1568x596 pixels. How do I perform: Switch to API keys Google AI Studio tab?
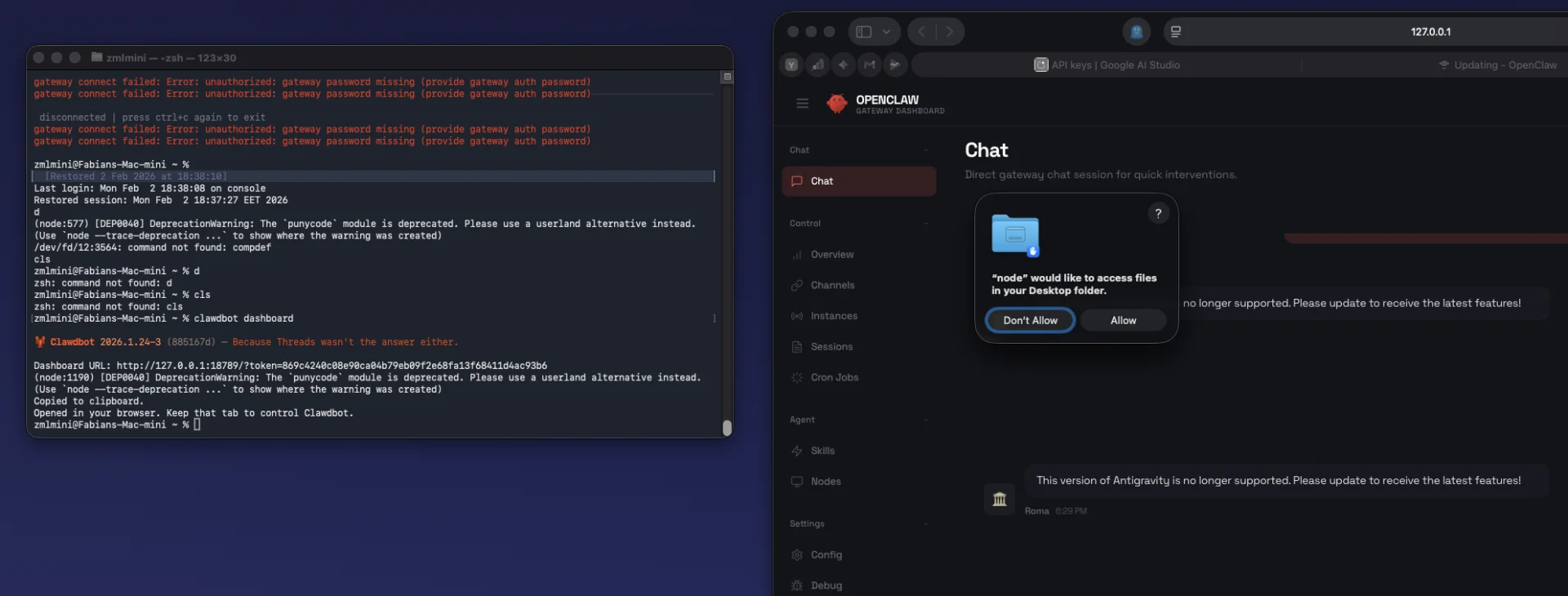click(1107, 64)
